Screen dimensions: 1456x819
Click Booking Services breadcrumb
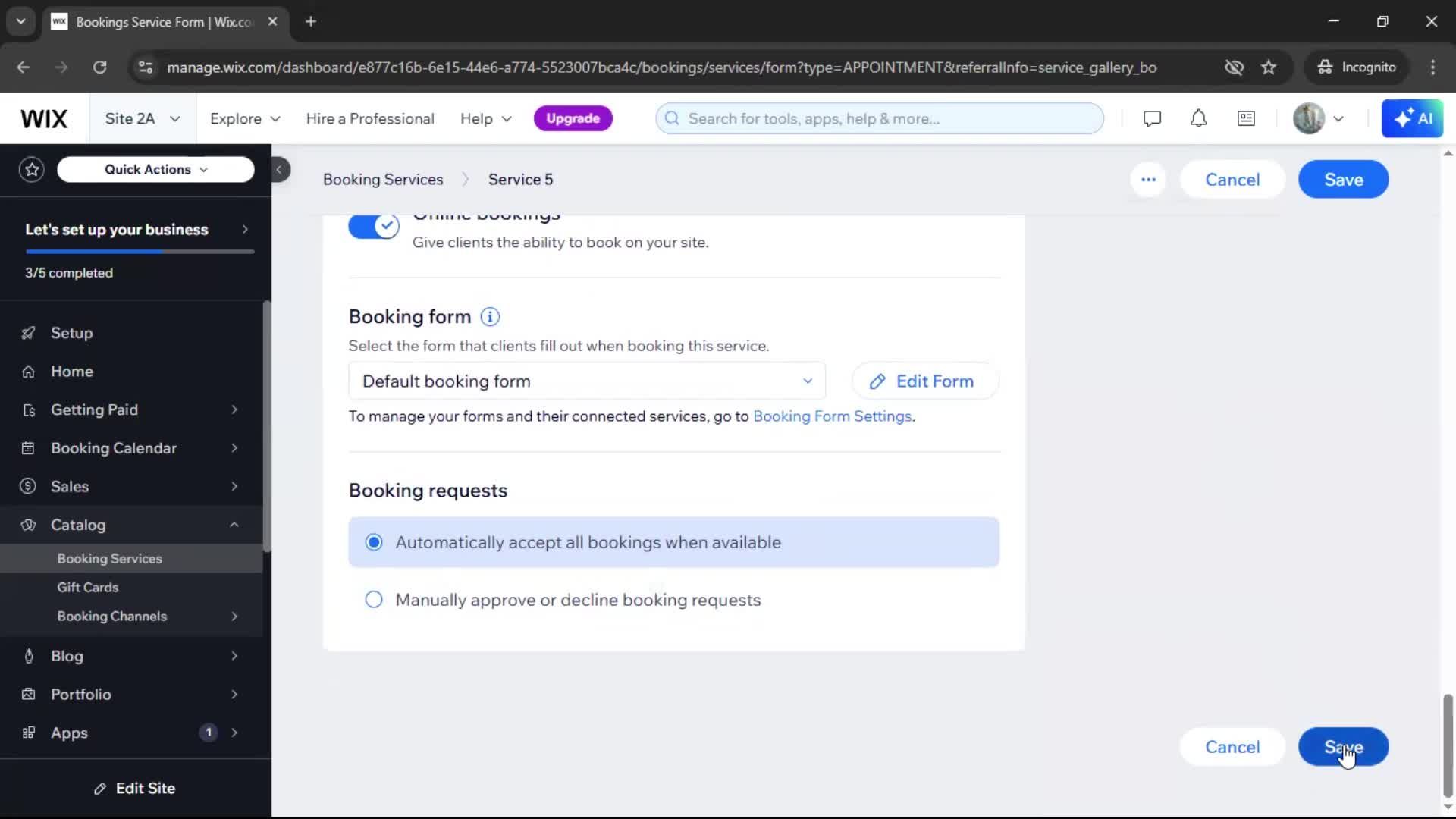383,180
